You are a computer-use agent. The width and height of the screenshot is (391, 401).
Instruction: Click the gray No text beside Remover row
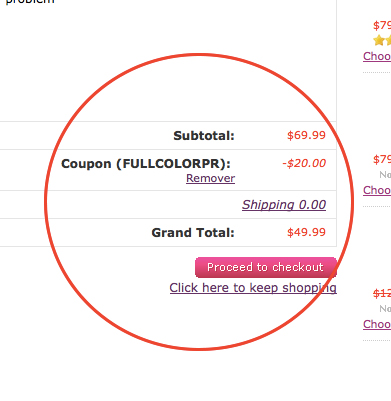[x=385, y=175]
